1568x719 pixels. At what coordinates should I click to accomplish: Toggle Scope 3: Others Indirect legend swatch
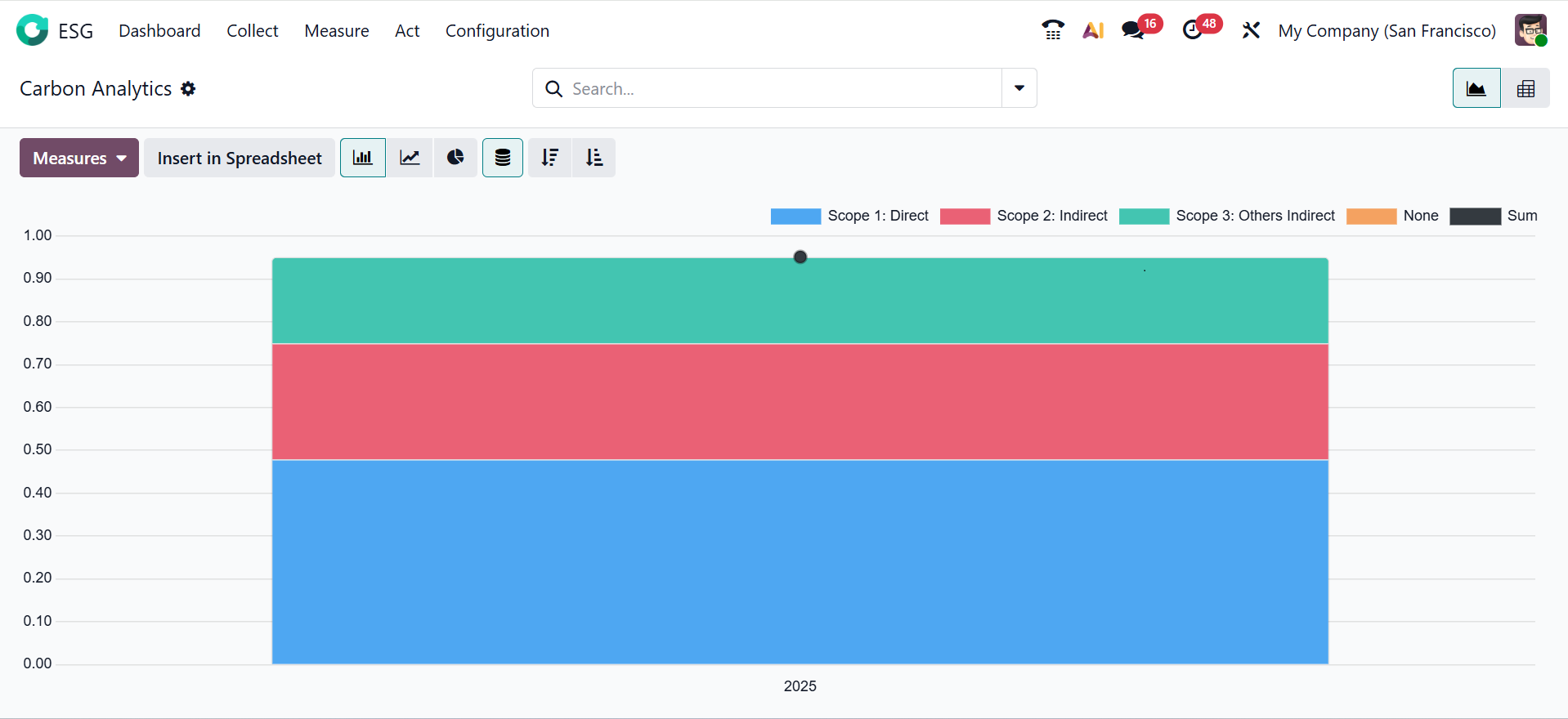pos(1144,216)
